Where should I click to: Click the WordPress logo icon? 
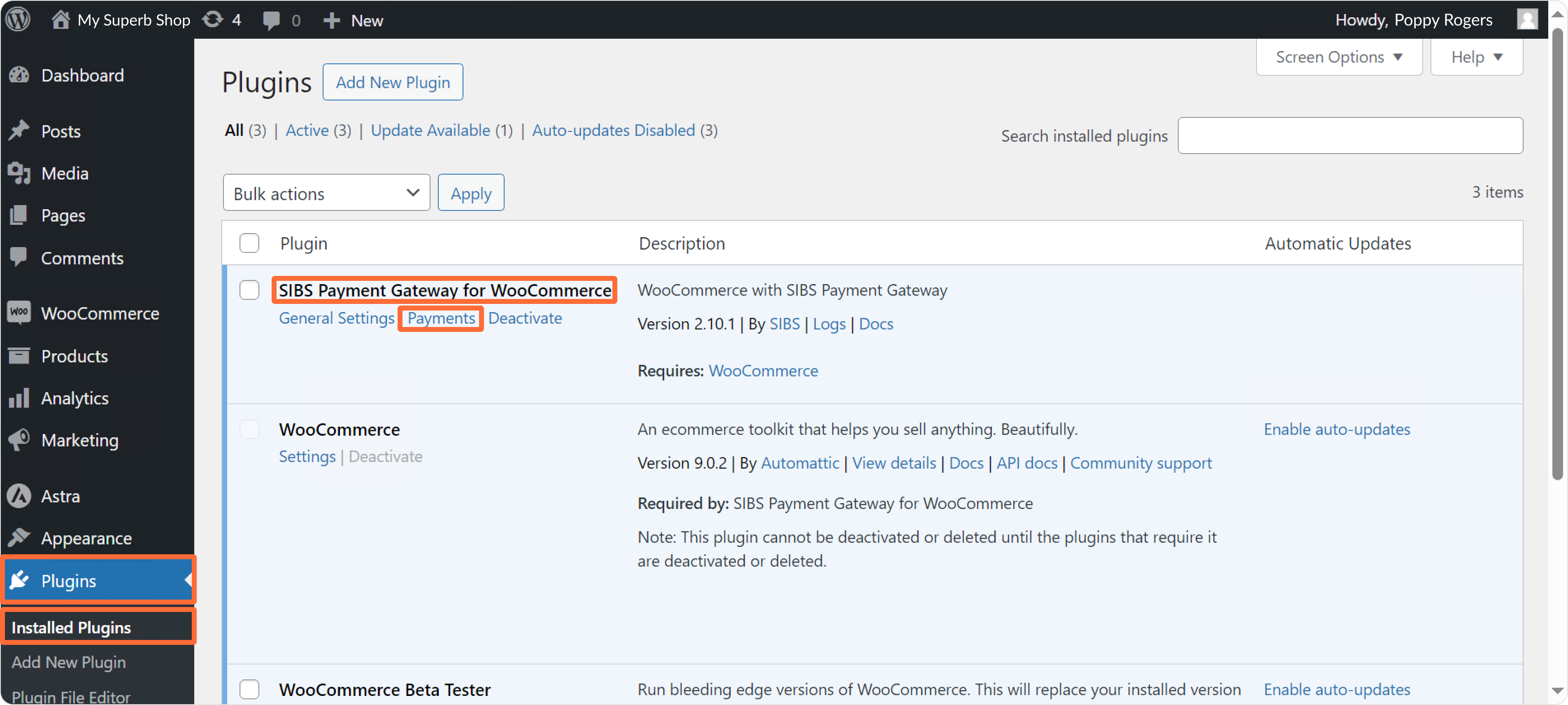[x=18, y=19]
